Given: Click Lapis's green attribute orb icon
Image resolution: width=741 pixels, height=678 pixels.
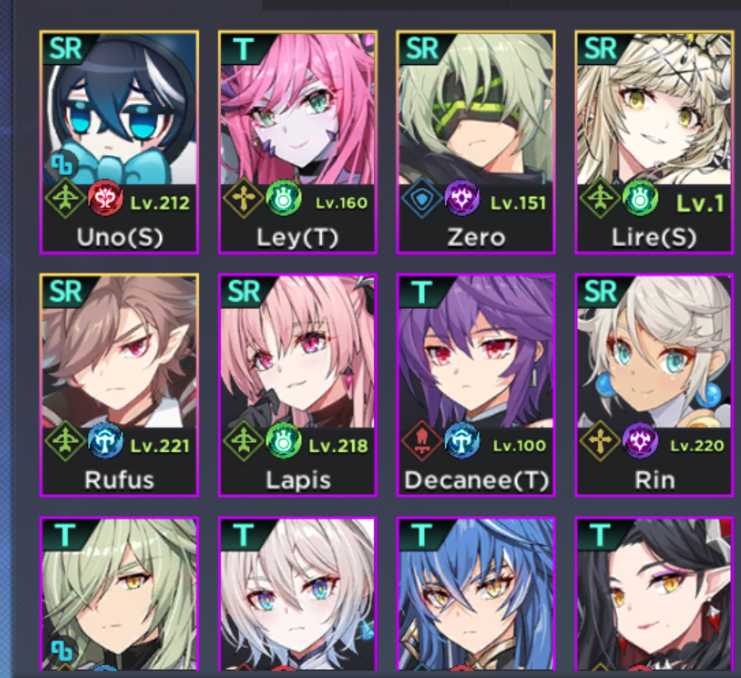Looking at the screenshot, I should point(284,441).
